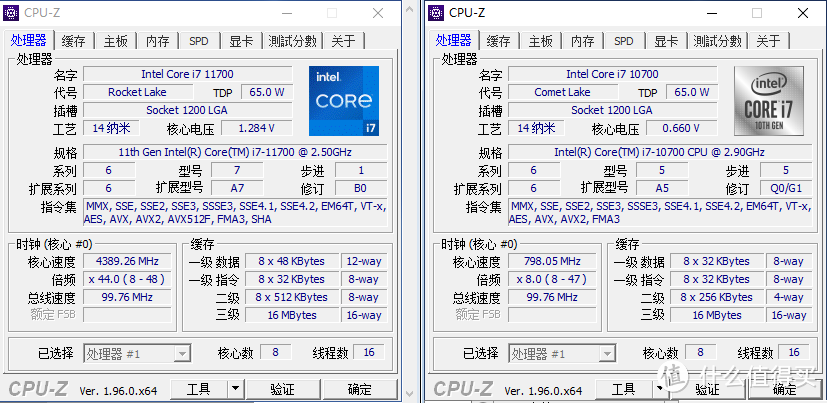Open 測試分數 tab in left CPU-Z window

coord(292,41)
